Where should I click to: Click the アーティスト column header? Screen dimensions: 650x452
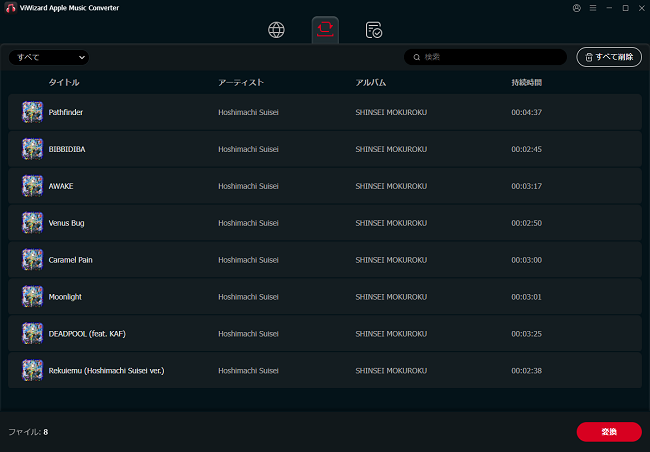tap(241, 83)
